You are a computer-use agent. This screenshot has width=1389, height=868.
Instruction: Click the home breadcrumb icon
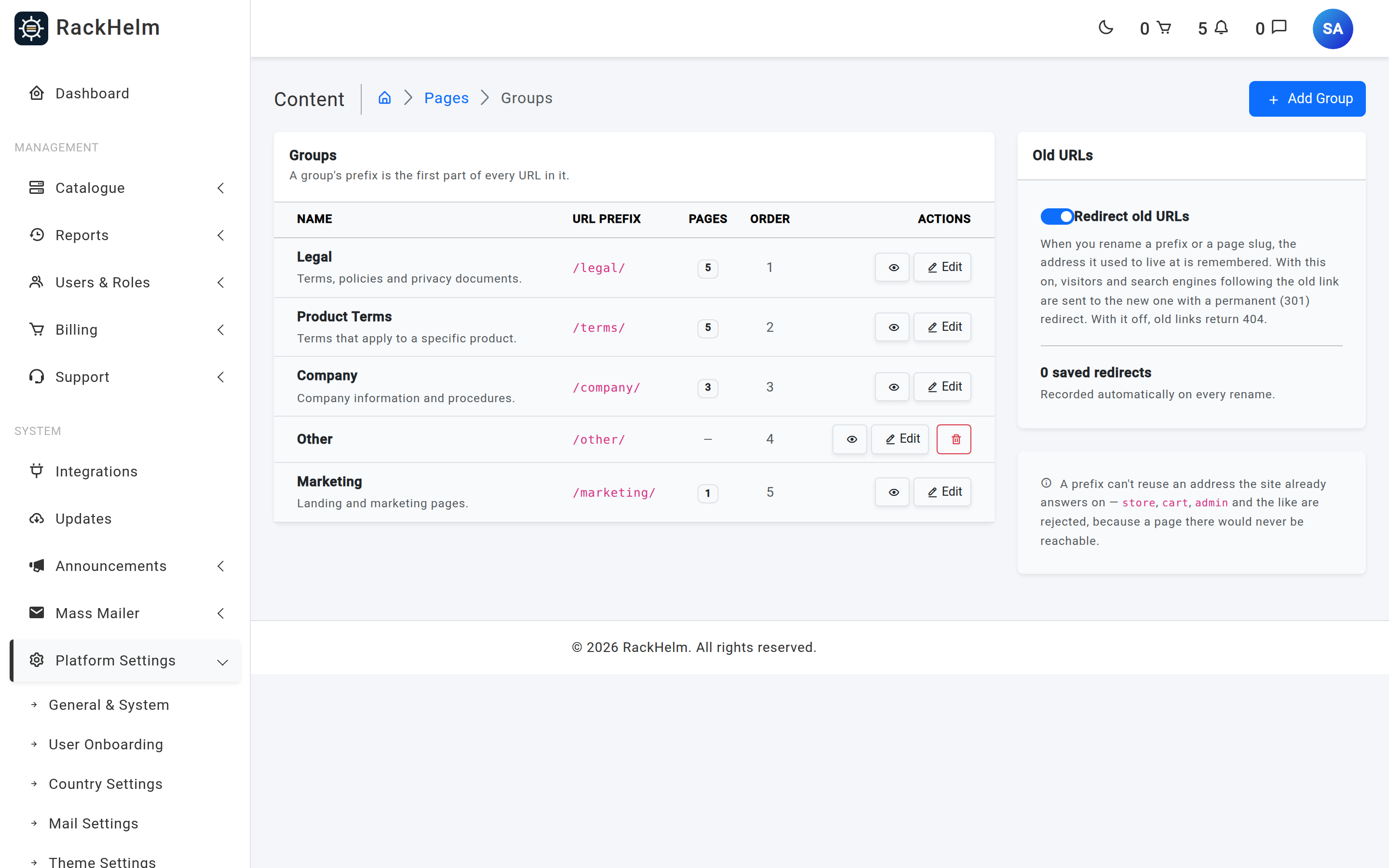pyautogui.click(x=384, y=97)
